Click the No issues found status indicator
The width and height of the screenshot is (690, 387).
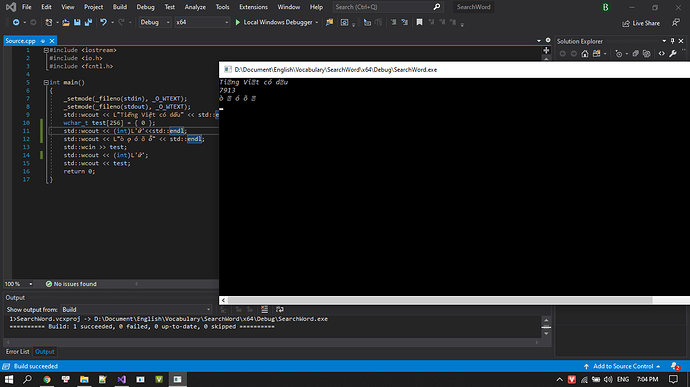71,284
